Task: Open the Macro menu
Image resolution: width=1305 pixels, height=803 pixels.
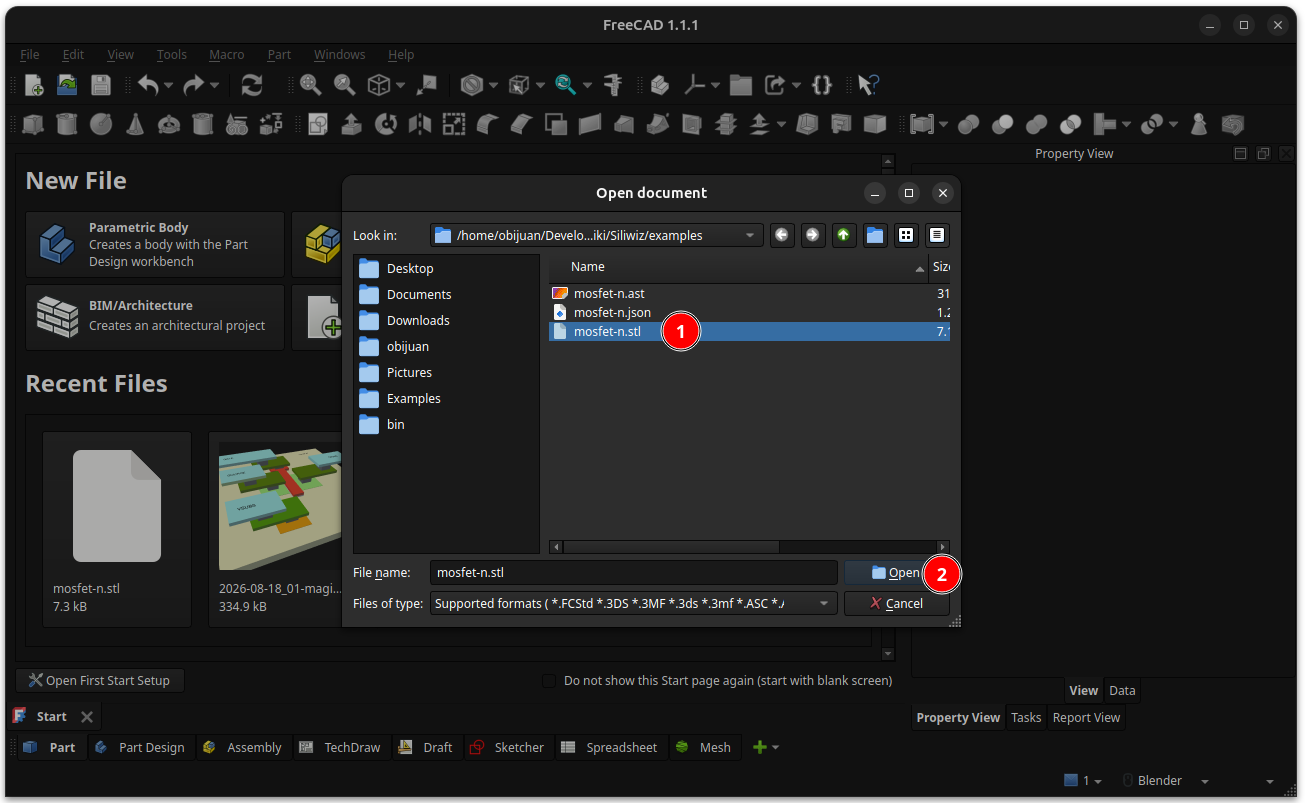Action: tap(227, 55)
